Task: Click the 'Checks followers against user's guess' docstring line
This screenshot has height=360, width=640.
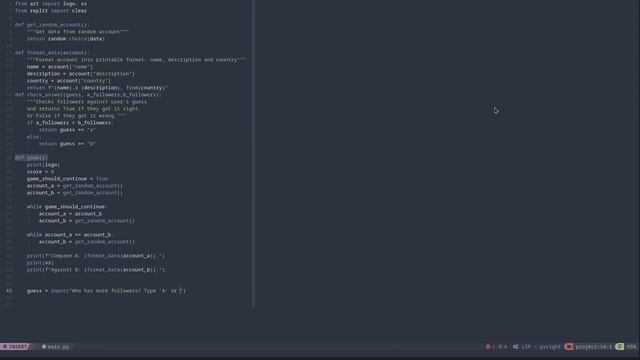Action: 87,102
